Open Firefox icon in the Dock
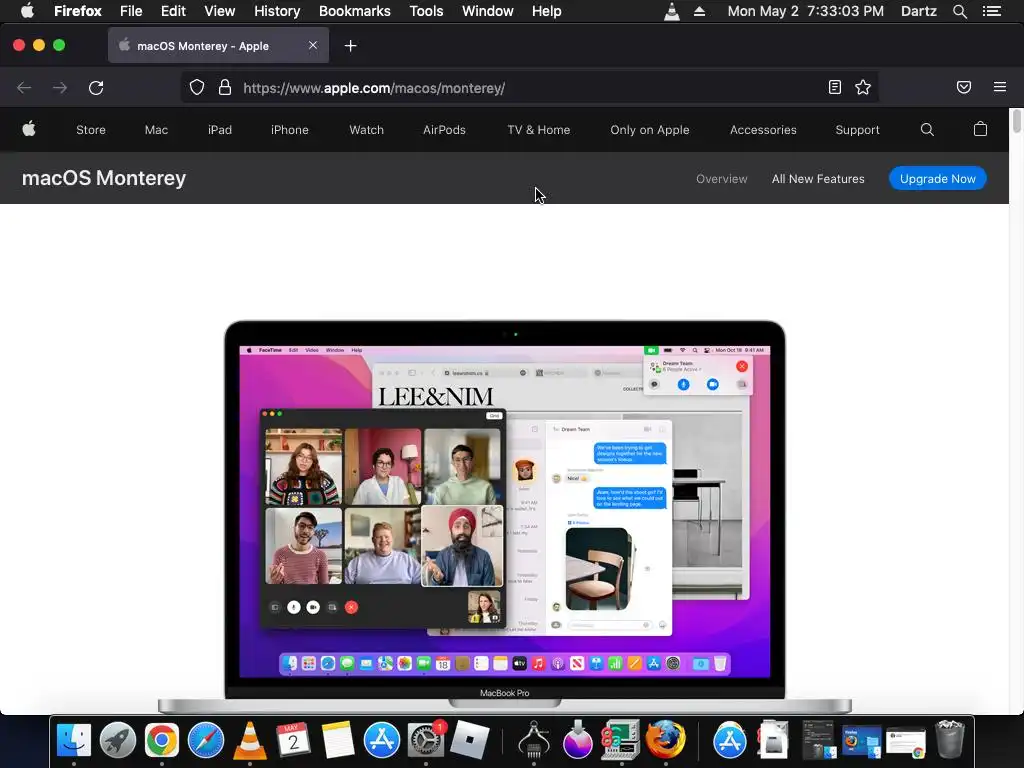The image size is (1024, 768). click(665, 740)
